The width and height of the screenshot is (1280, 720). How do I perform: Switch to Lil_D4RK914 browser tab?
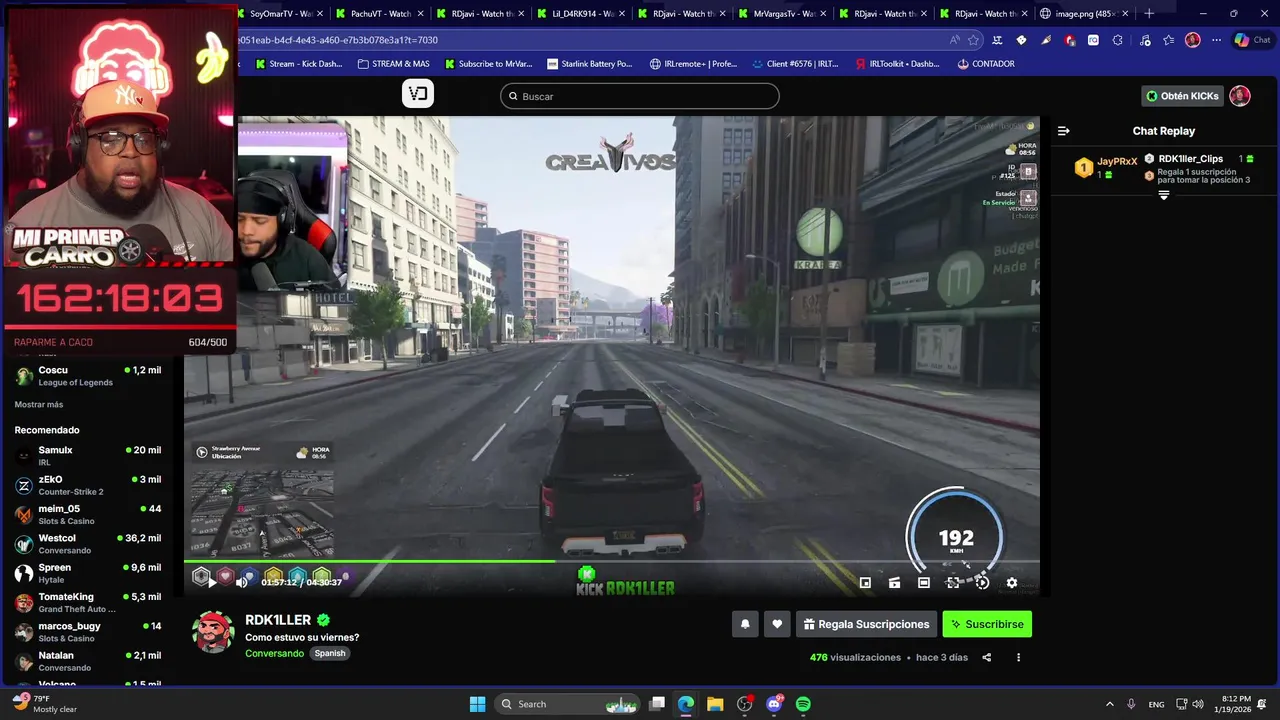coord(583,14)
